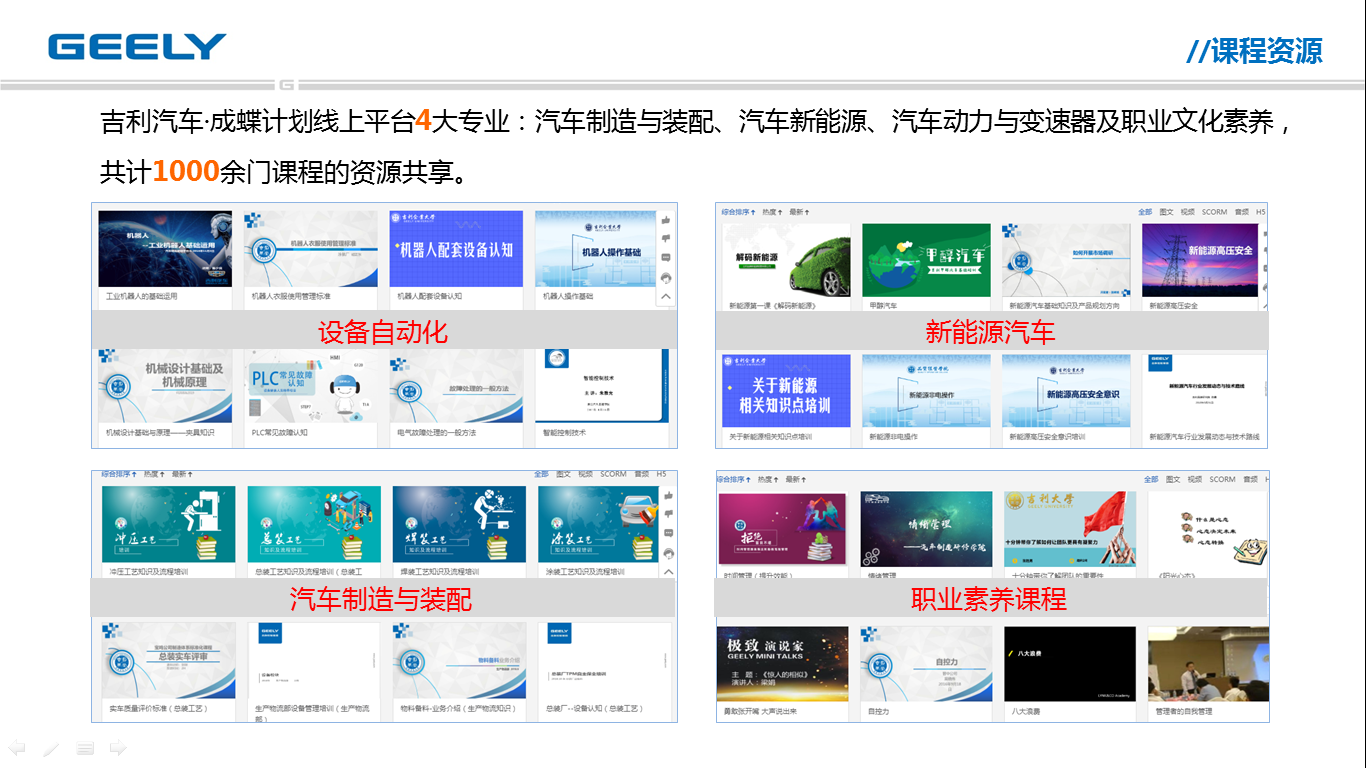
Task: Select 视频 tab in 职业素养课程 panel
Action: pos(1196,480)
